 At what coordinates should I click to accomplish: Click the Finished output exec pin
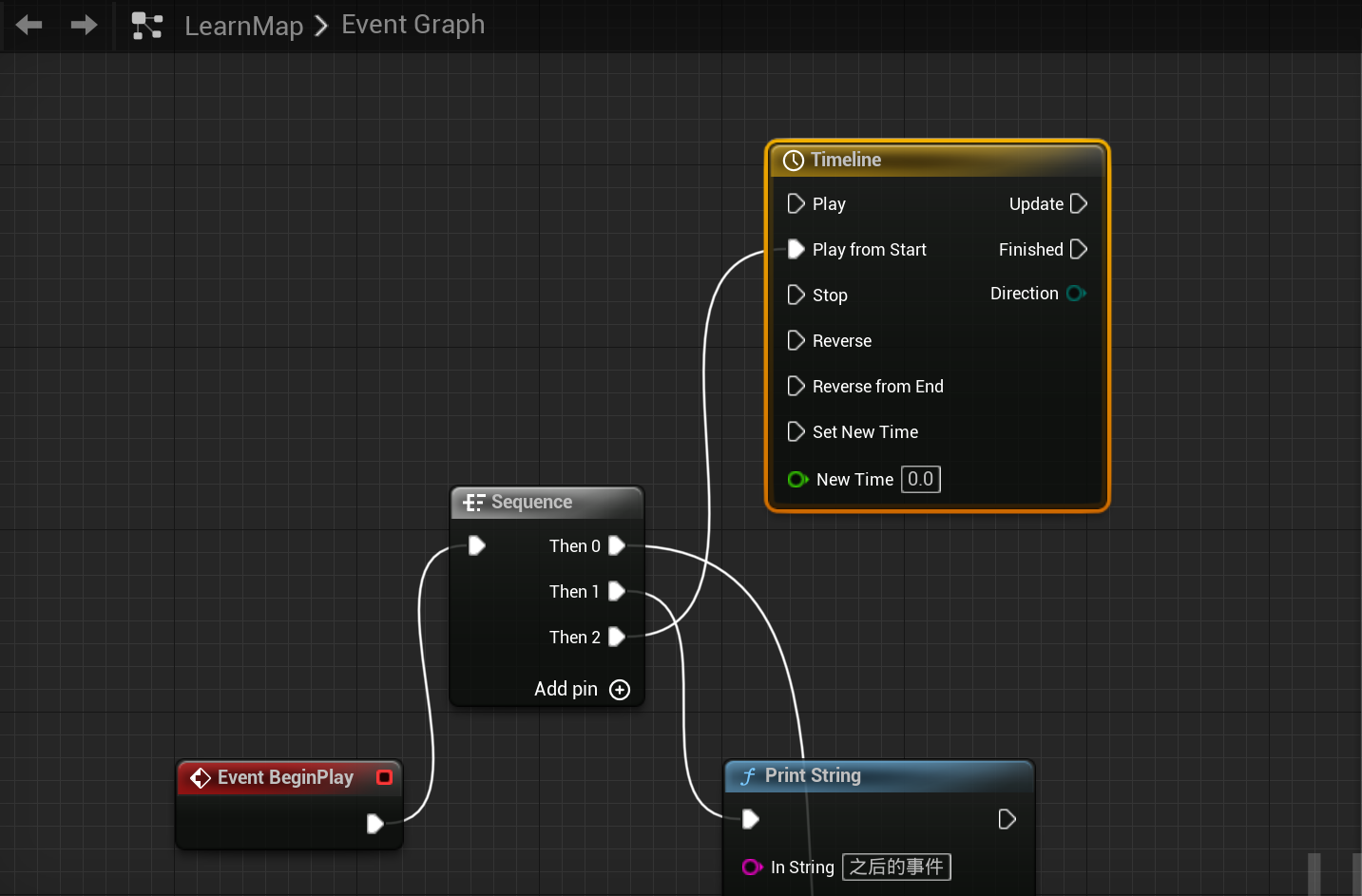coord(1079,249)
